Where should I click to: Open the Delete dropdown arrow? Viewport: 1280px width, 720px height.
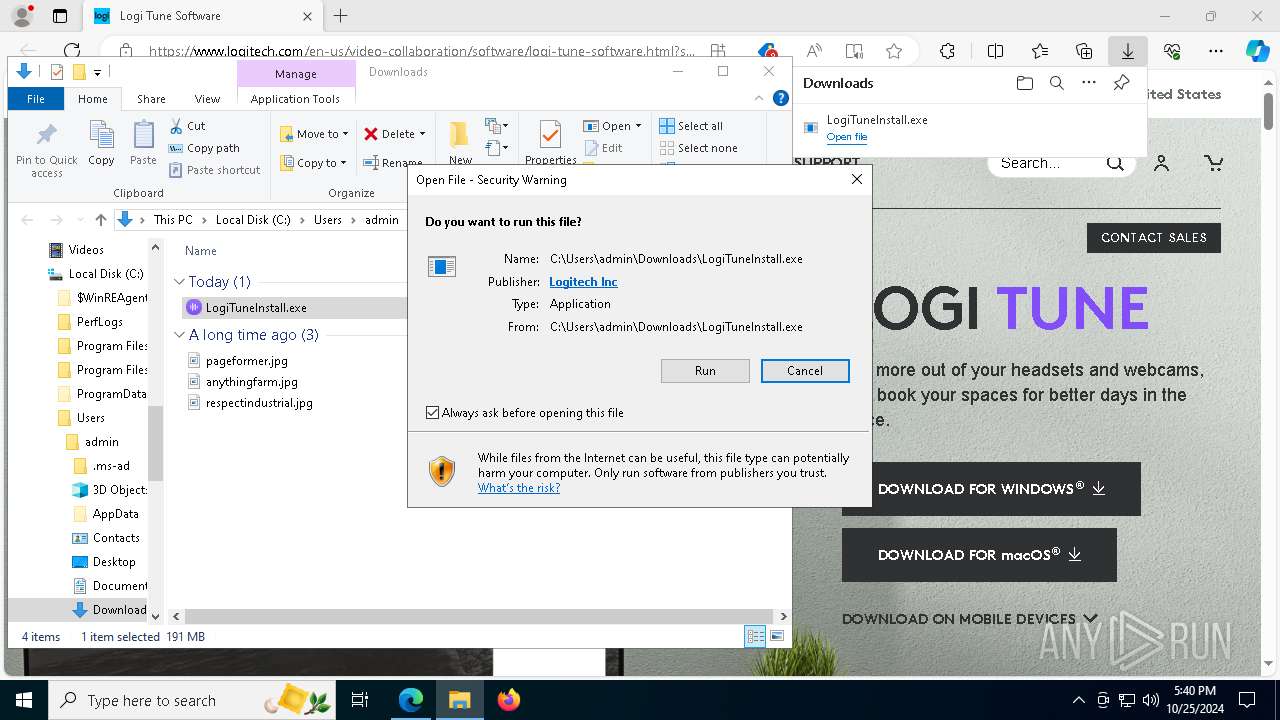pos(422,134)
